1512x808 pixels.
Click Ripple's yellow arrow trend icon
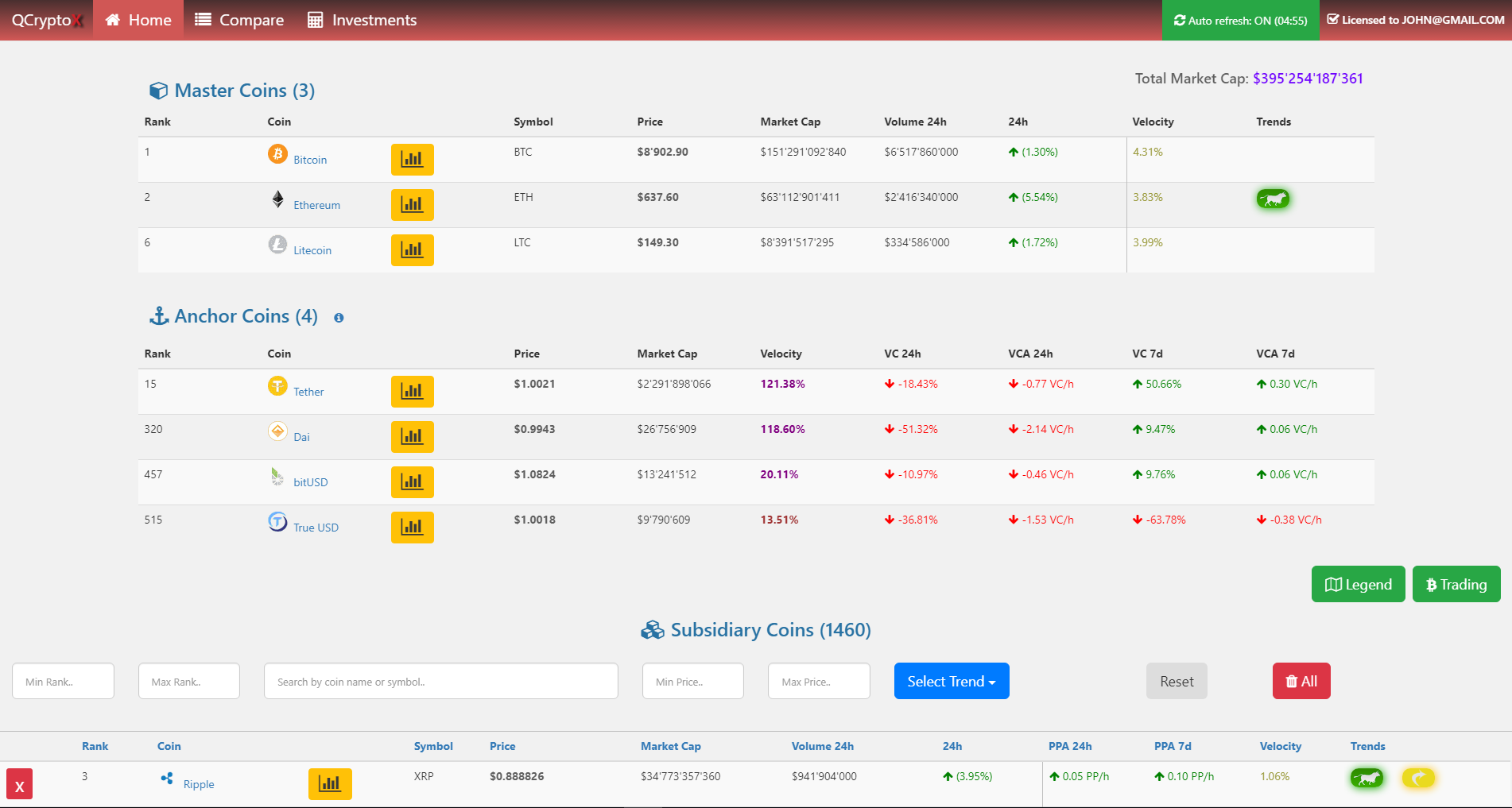coord(1417,778)
